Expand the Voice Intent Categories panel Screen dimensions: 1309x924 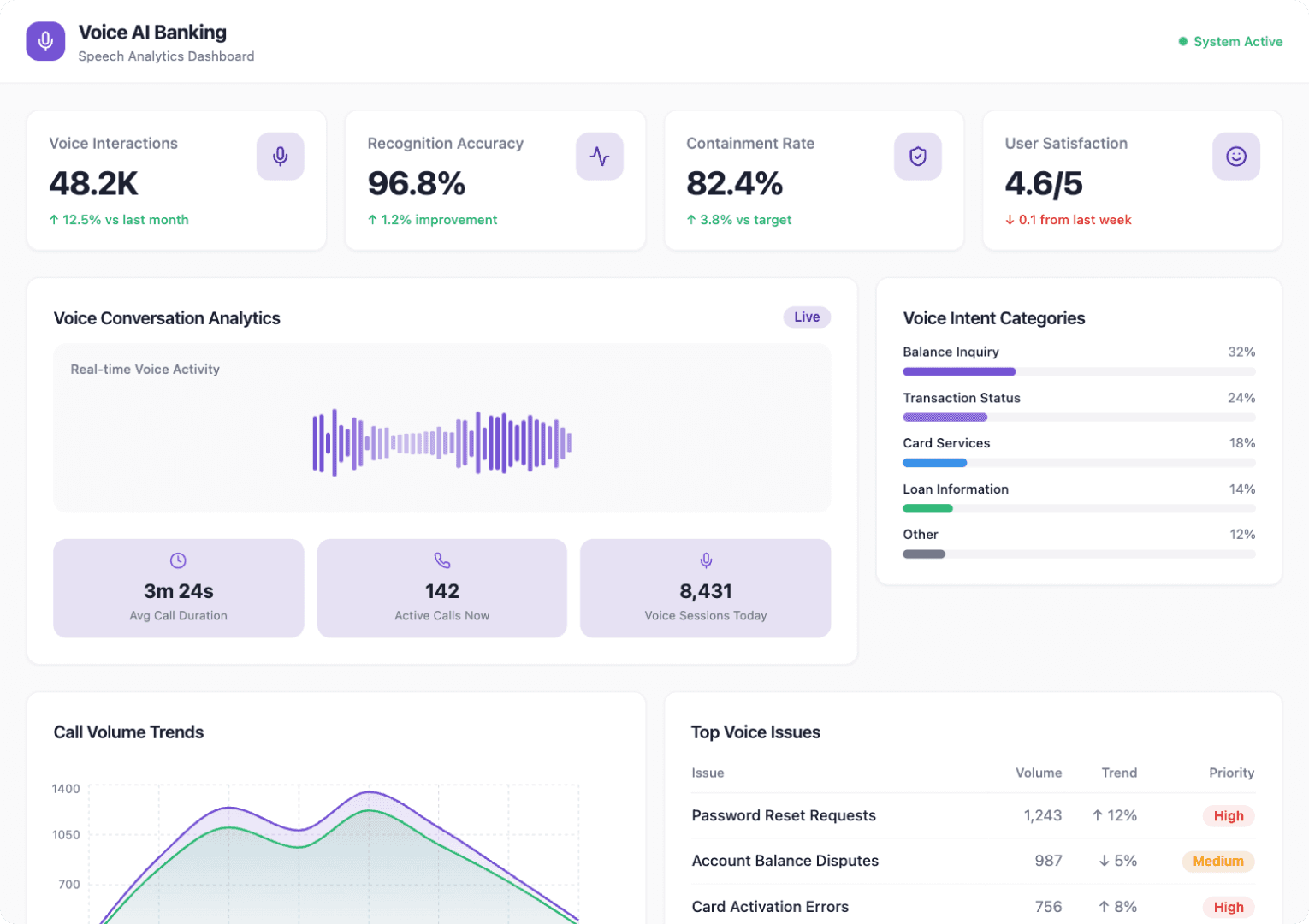point(994,318)
